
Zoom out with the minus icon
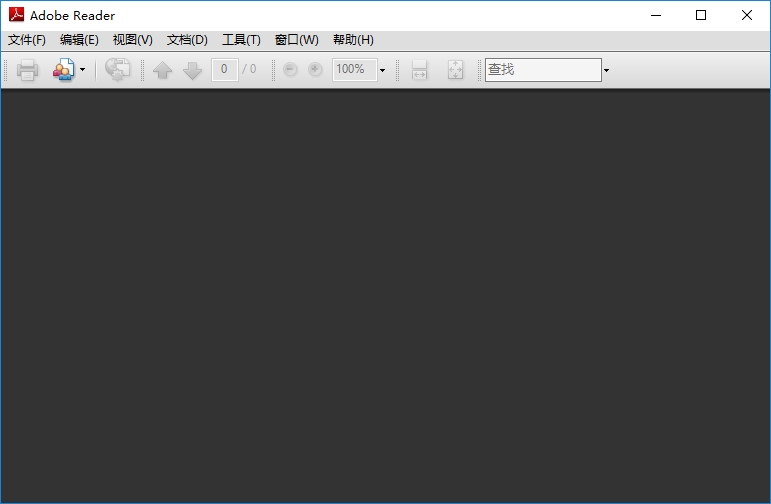tap(290, 69)
